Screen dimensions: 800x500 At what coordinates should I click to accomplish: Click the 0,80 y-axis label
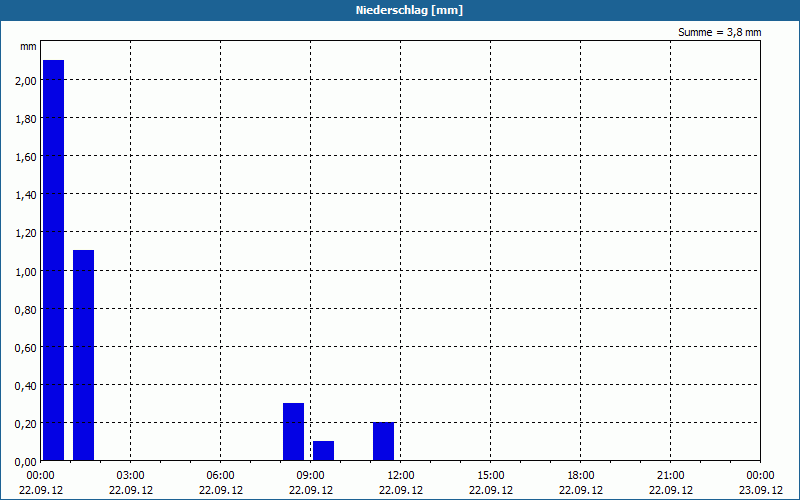(x=26, y=309)
